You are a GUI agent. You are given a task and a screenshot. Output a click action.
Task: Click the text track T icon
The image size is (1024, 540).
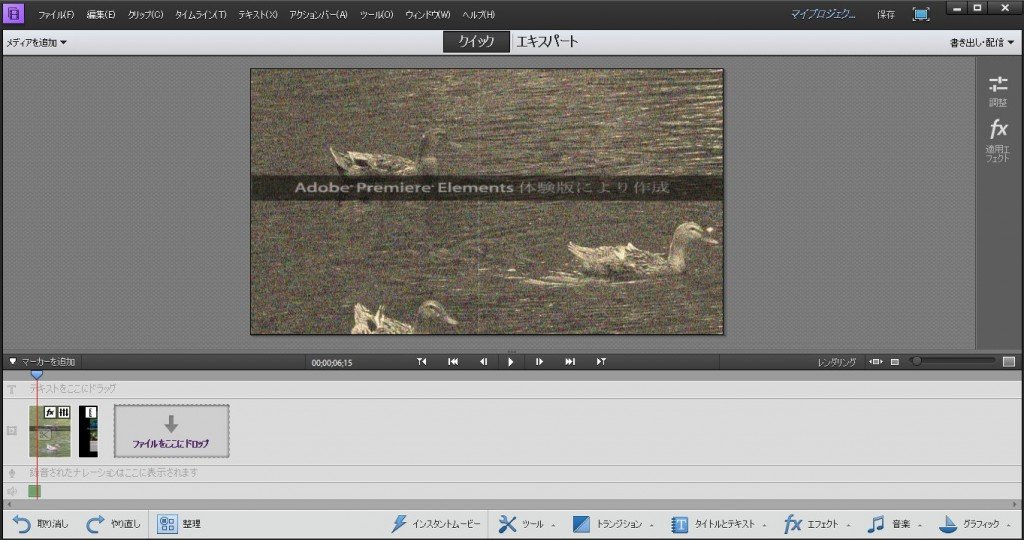12,389
